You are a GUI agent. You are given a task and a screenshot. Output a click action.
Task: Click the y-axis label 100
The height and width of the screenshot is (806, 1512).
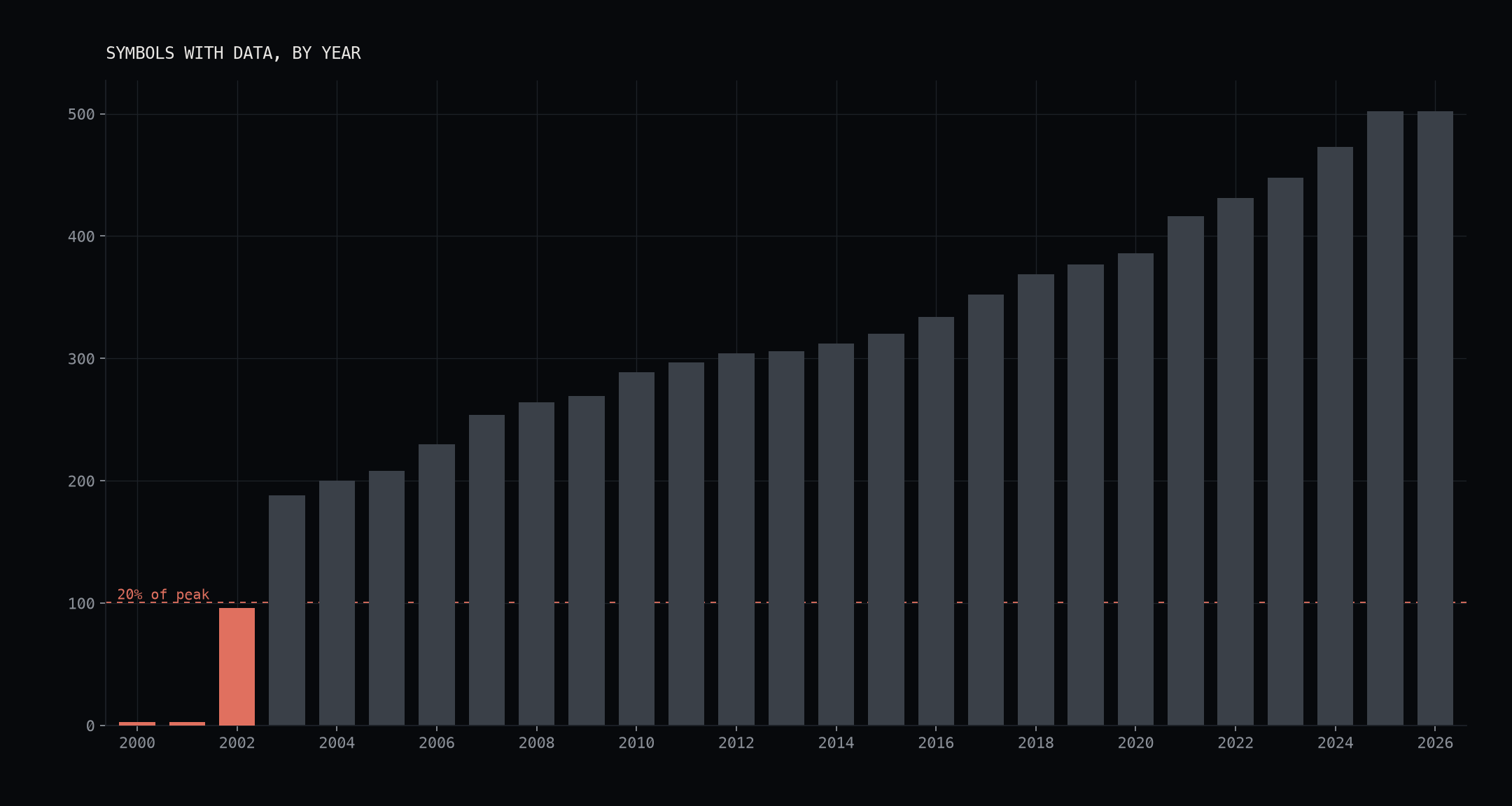[x=81, y=603]
